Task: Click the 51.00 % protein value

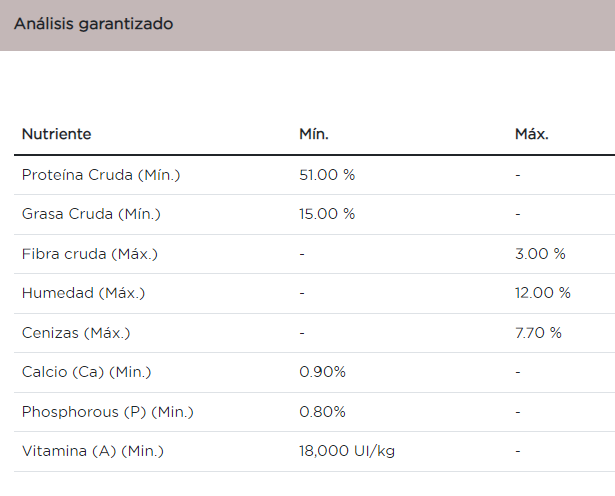Action: (x=327, y=175)
